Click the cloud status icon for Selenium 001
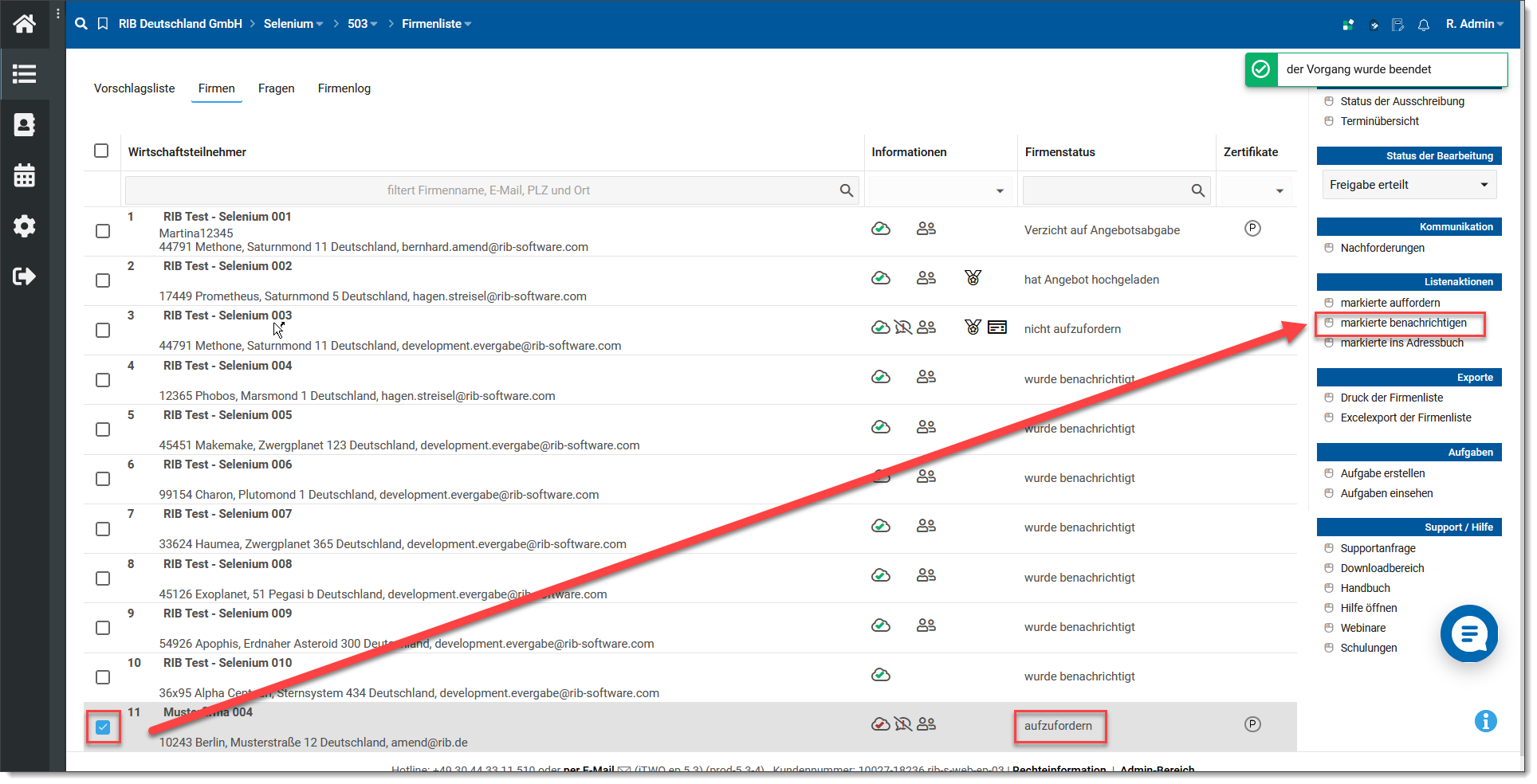Image resolution: width=1537 pixels, height=784 pixels. tap(881, 229)
